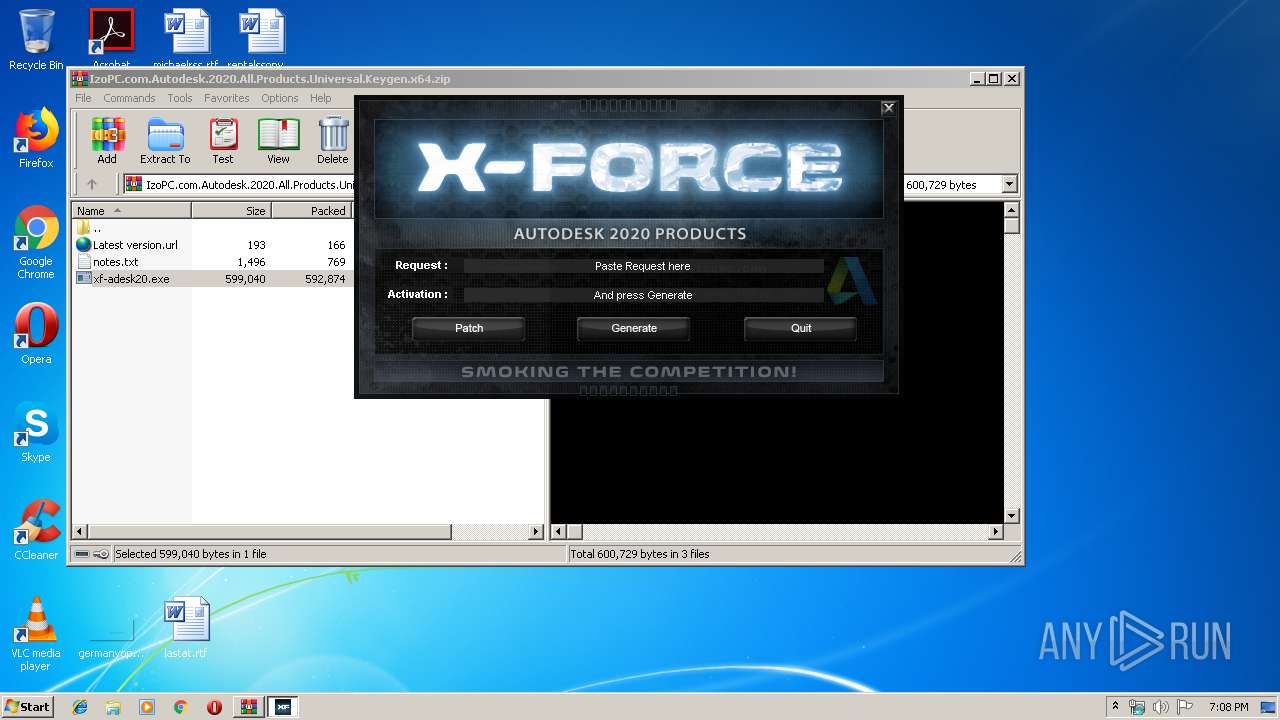Click the Activation input field
Screen dimensions: 1280x720
point(643,295)
